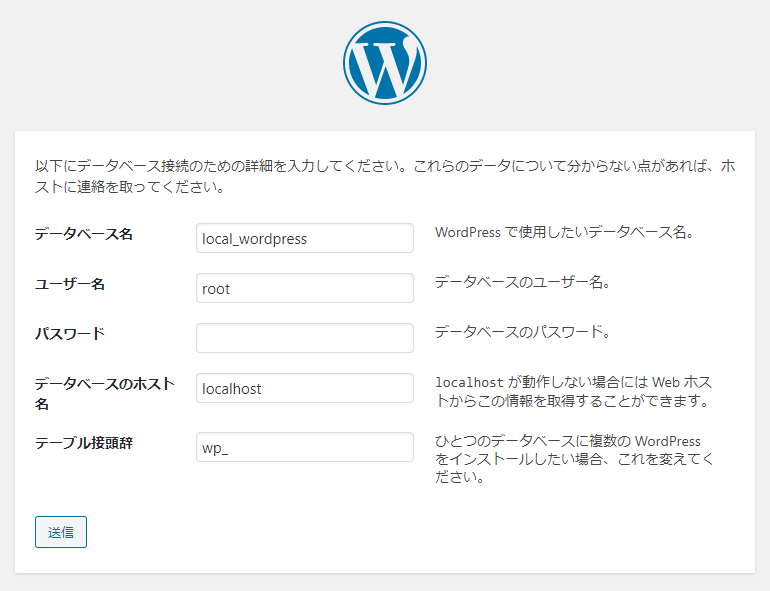
Task: Click blank white area right of 送信 button
Action: pos(400,532)
